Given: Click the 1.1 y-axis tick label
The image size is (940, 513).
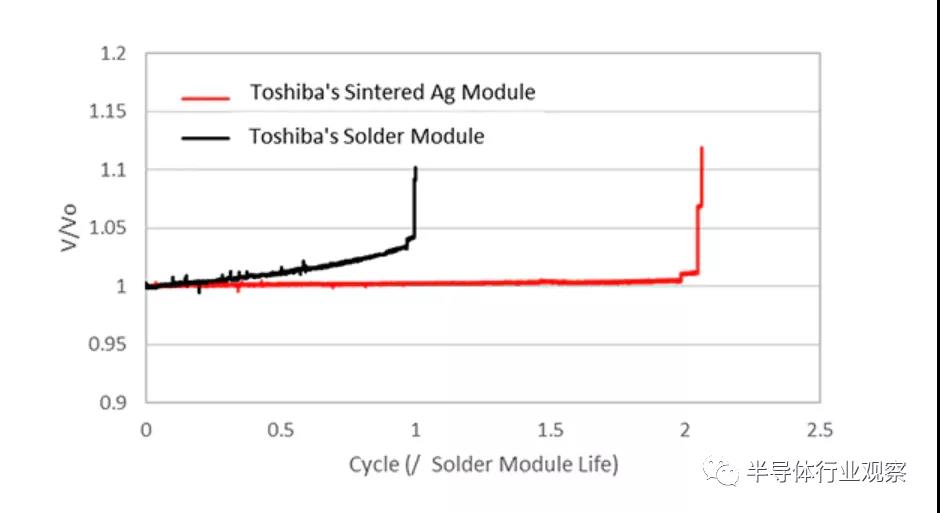Looking at the screenshot, I should pos(116,171).
